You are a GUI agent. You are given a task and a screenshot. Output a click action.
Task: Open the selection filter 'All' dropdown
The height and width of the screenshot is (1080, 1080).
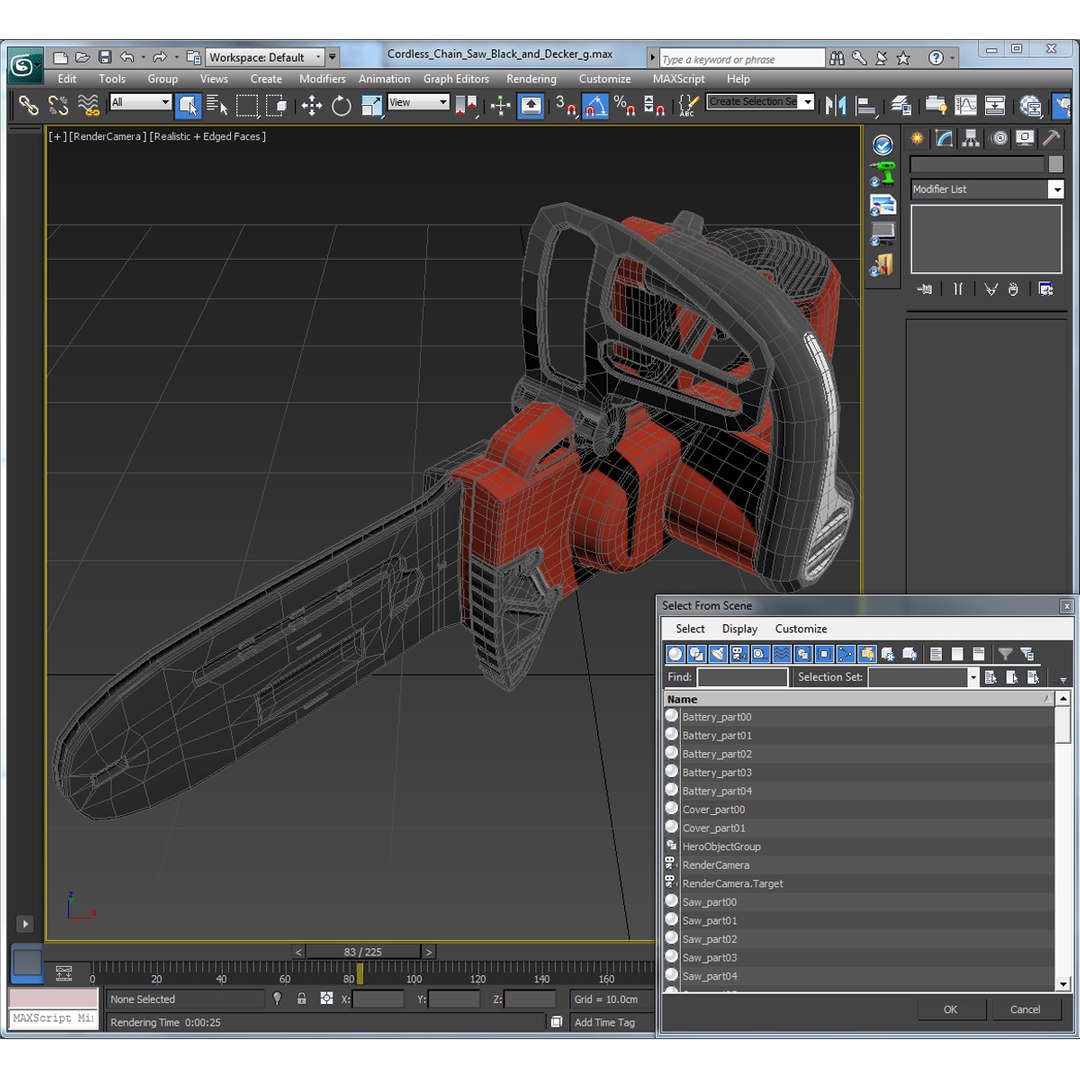point(141,103)
